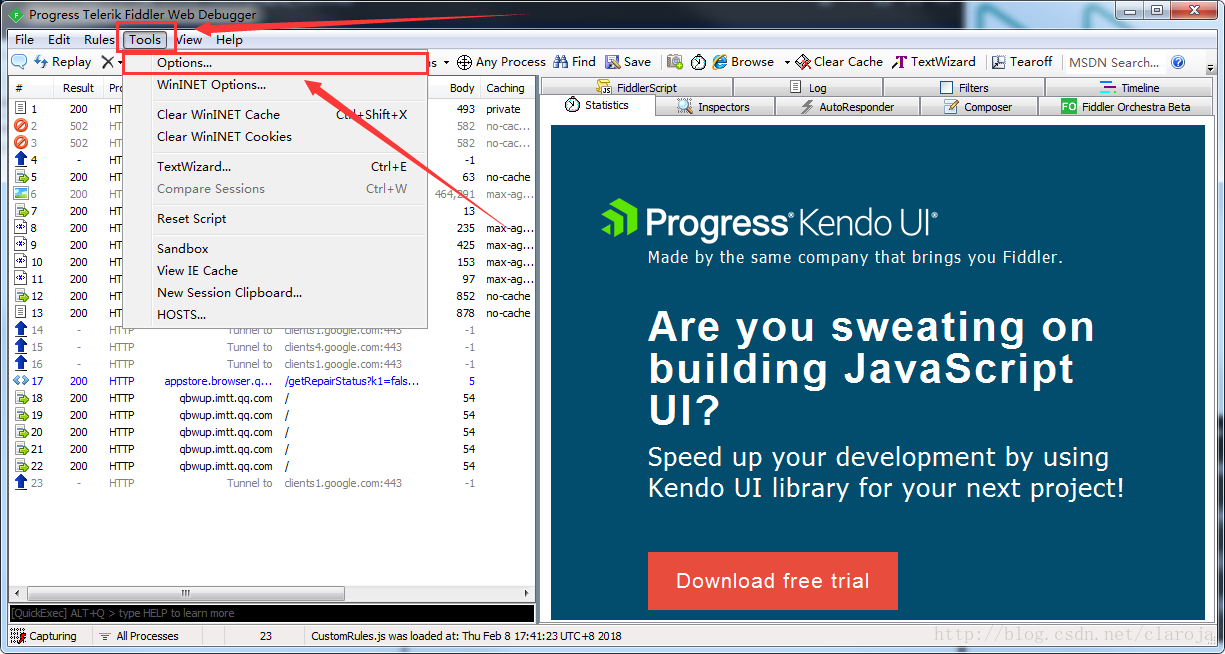Click Clear Cache in the toolbar
1225x654 pixels.
pos(839,62)
